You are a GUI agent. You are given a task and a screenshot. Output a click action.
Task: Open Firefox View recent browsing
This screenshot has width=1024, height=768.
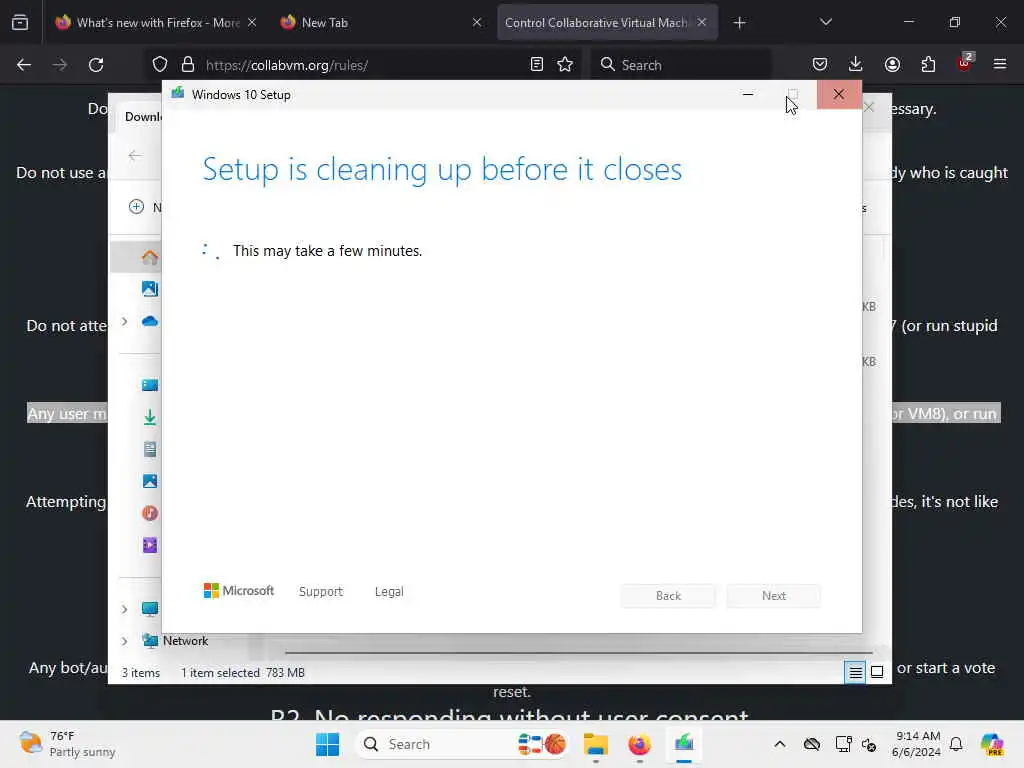pyautogui.click(x=20, y=23)
